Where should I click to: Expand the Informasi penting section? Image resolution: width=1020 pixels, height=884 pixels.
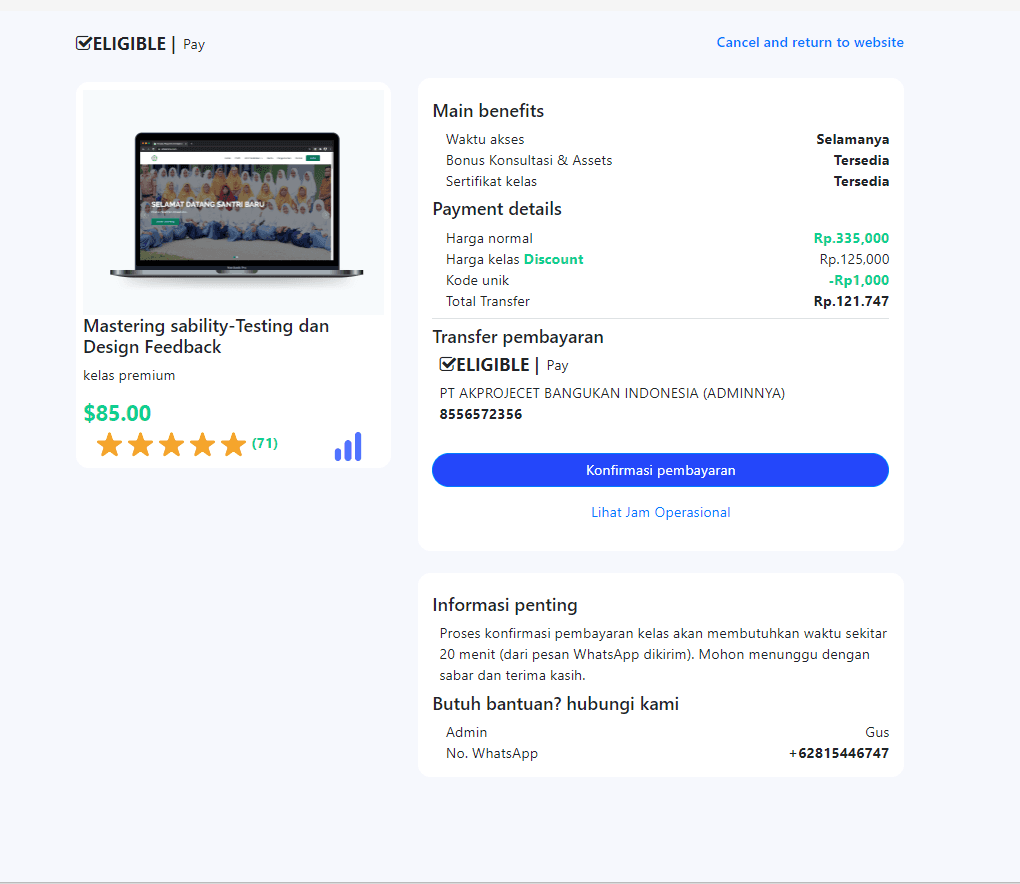point(504,604)
